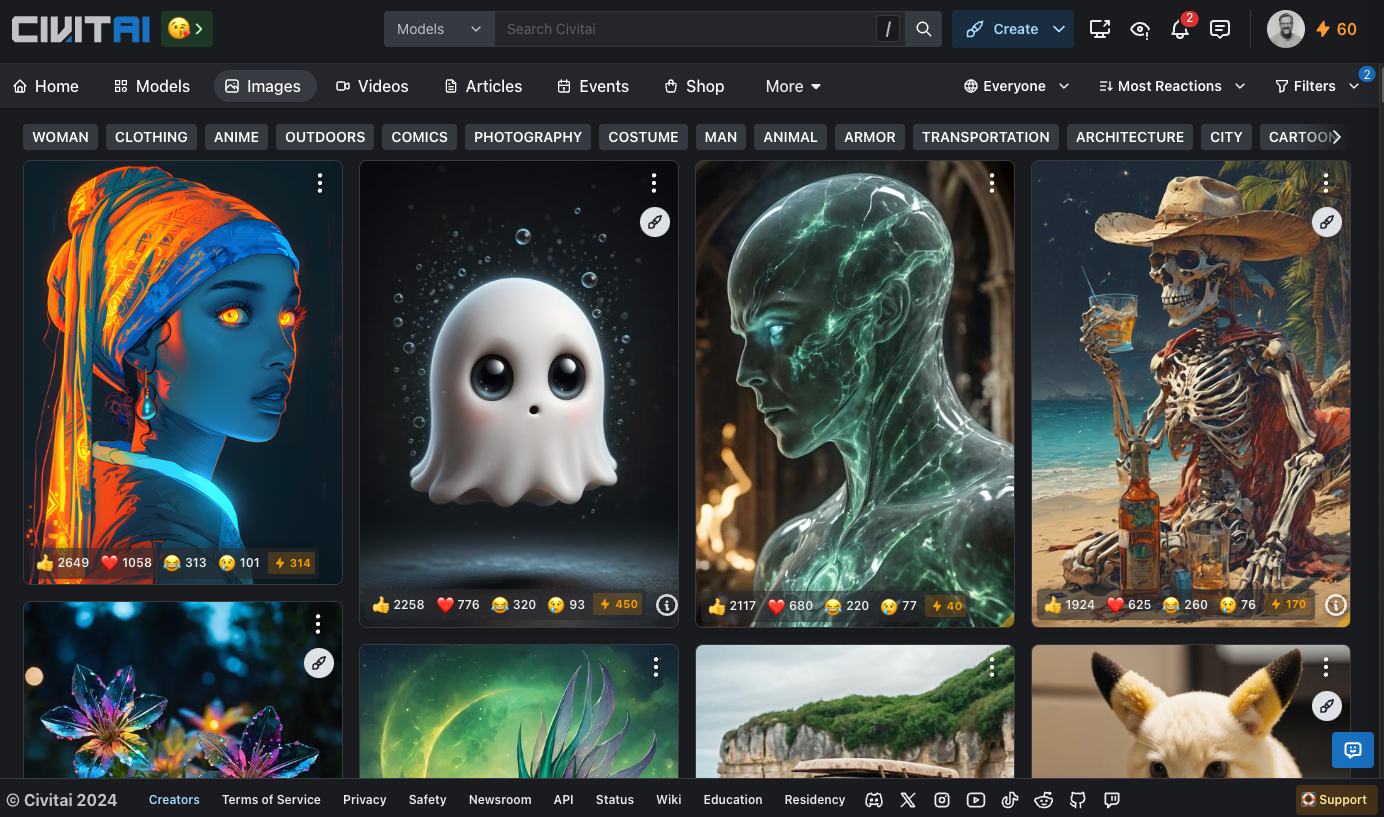Screen dimensions: 1384x817
Task: Open notifications bell
Action: coord(1180,29)
